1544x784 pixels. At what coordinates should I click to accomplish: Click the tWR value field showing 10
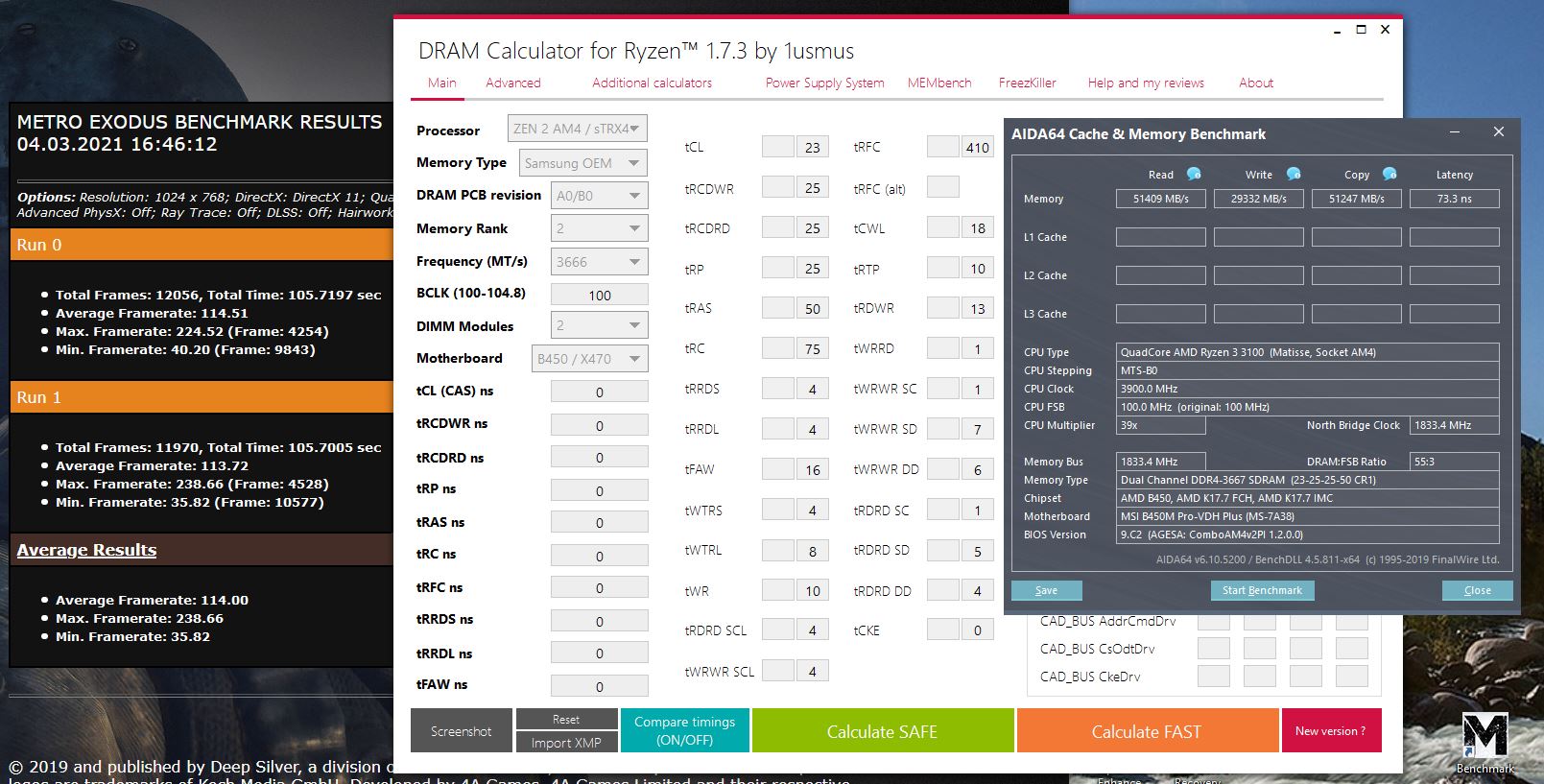[x=813, y=591]
